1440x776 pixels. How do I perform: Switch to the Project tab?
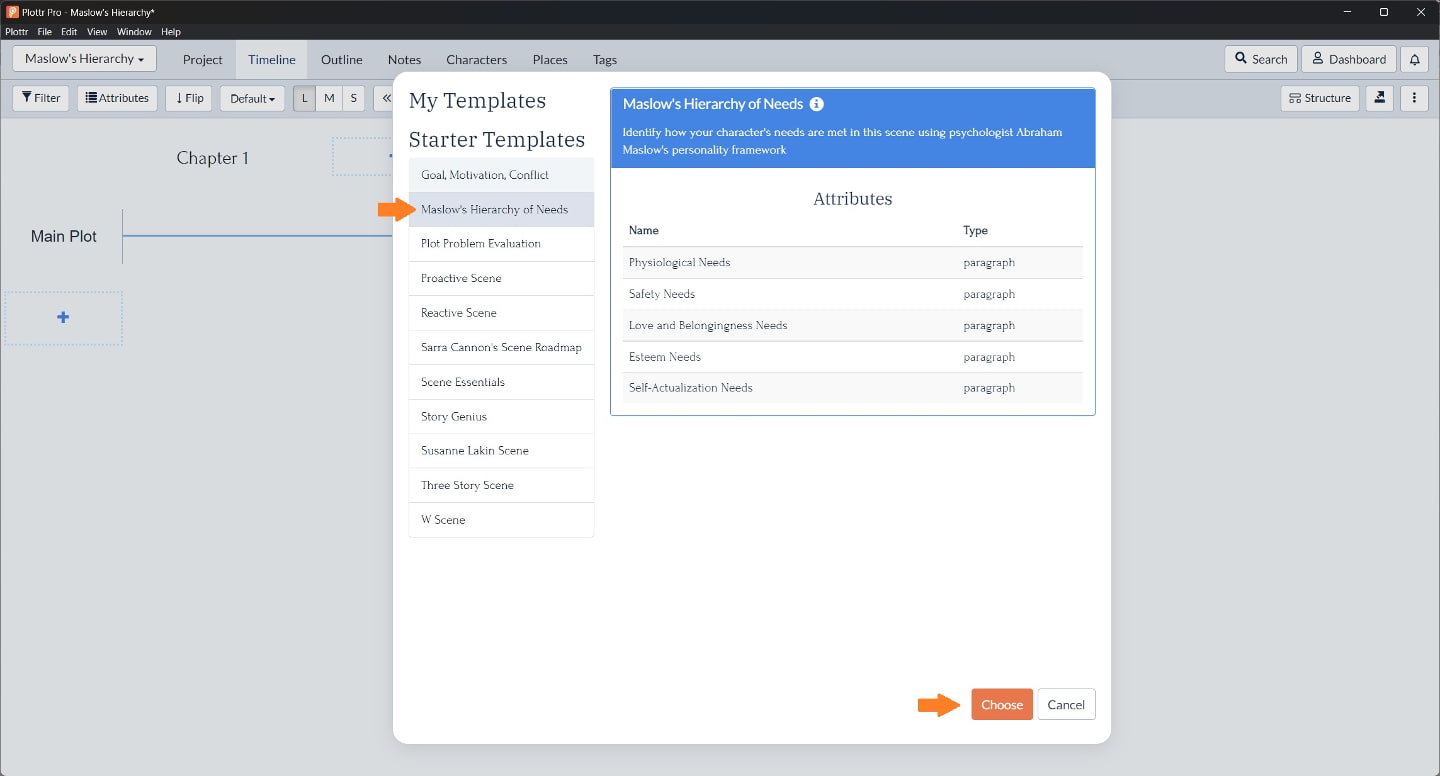click(x=203, y=59)
